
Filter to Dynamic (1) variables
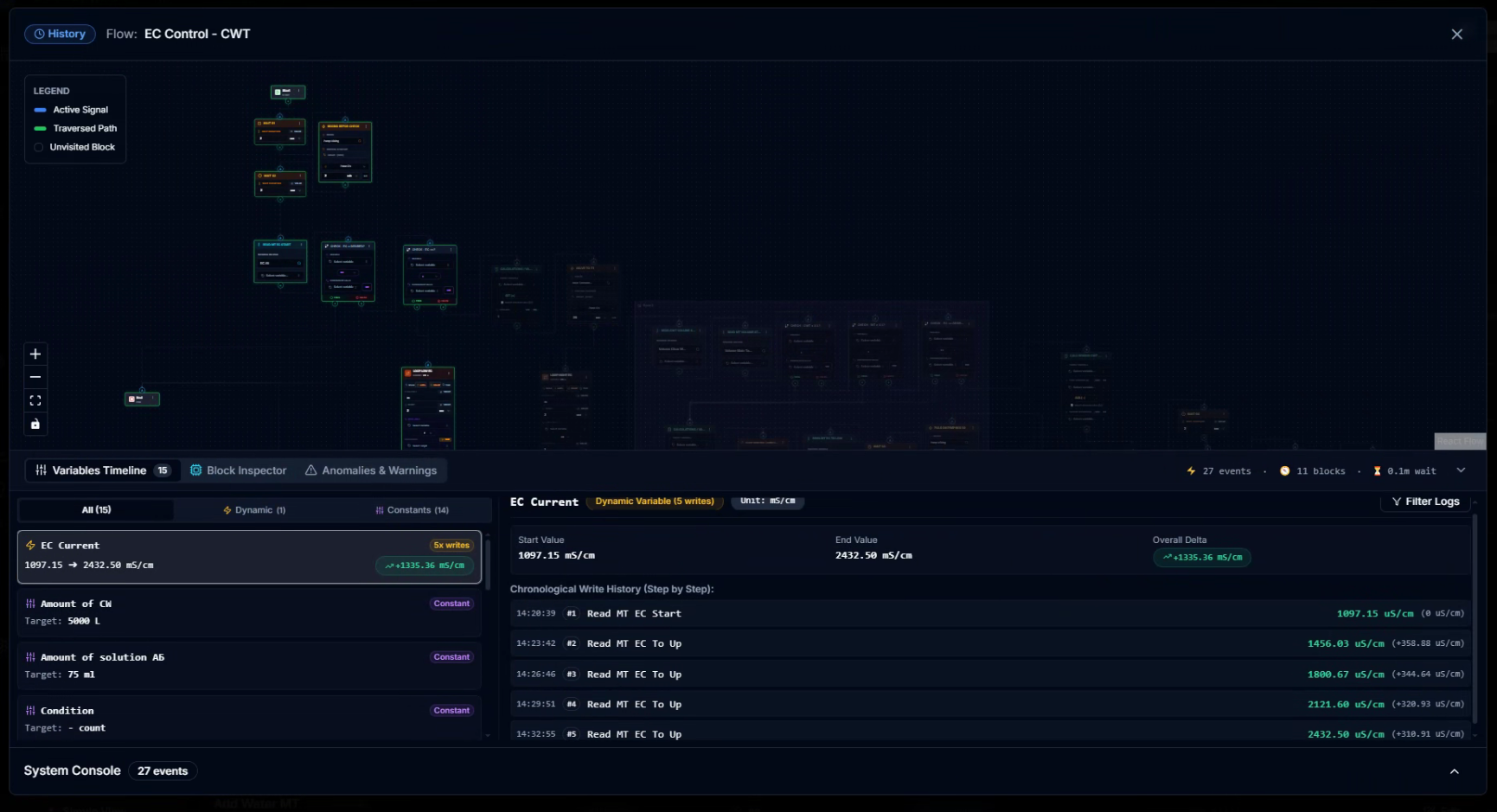(254, 510)
